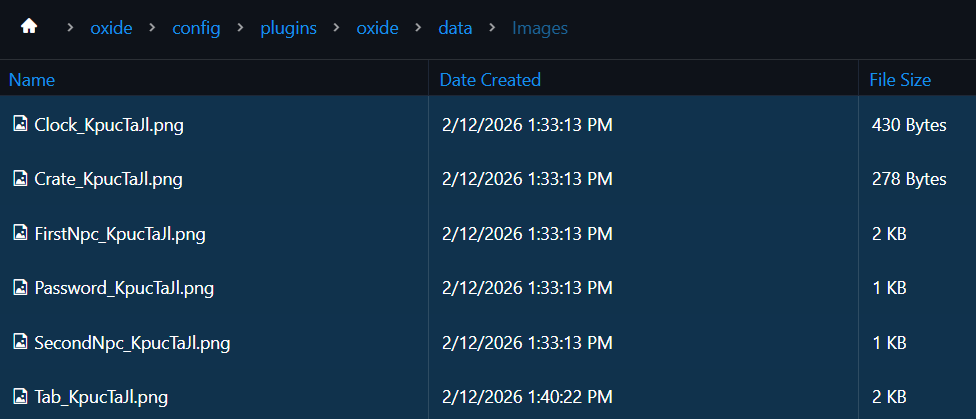
Task: Navigate to the config breadcrumb folder
Action: 196,28
